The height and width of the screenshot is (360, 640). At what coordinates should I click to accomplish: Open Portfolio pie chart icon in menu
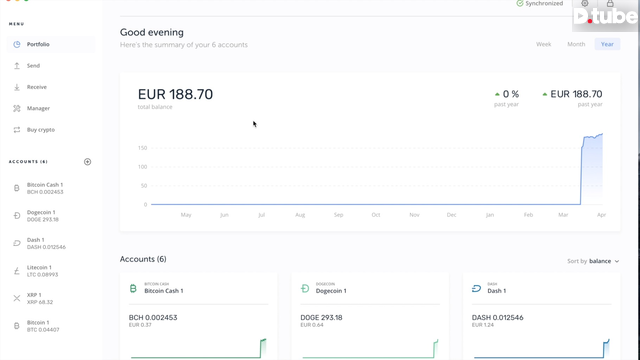coord(17,44)
